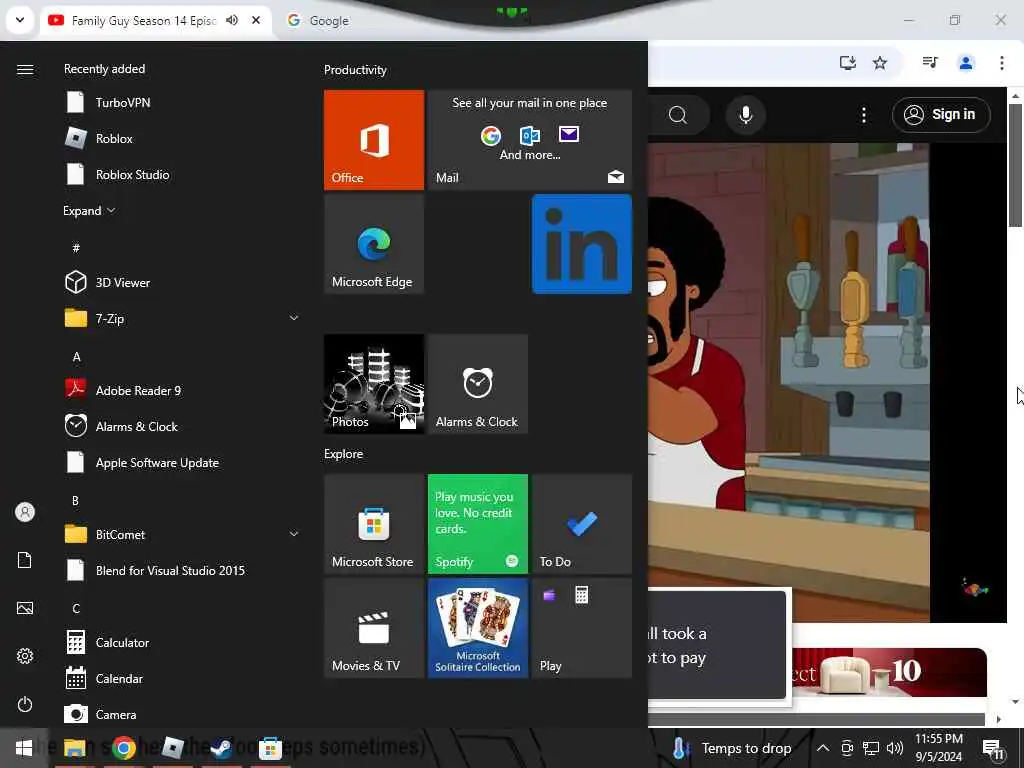Jump to letter A in app list
Screen dimensions: 1024x768
point(76,357)
